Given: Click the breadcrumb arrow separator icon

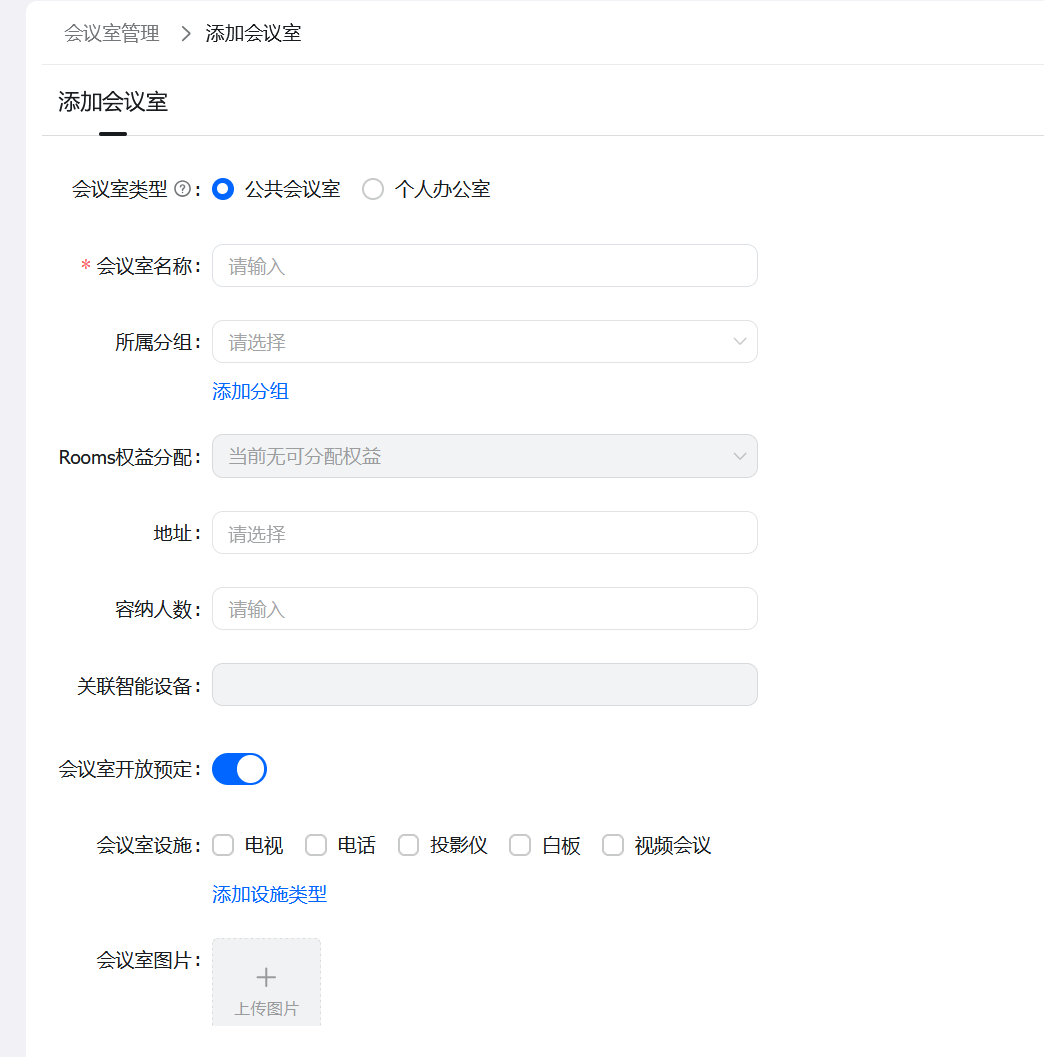Looking at the screenshot, I should pos(185,34).
